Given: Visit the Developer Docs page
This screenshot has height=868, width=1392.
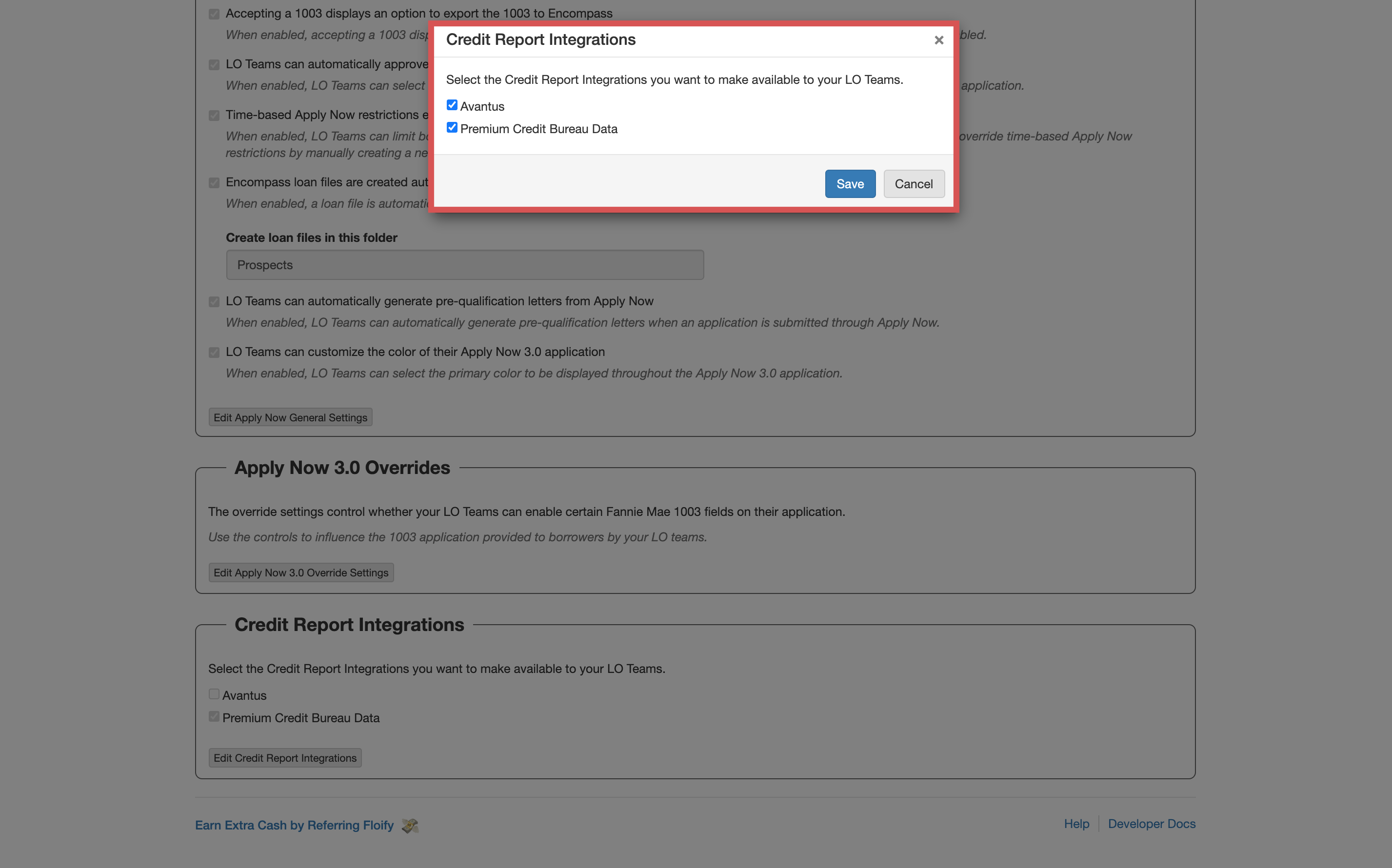Looking at the screenshot, I should (1152, 824).
